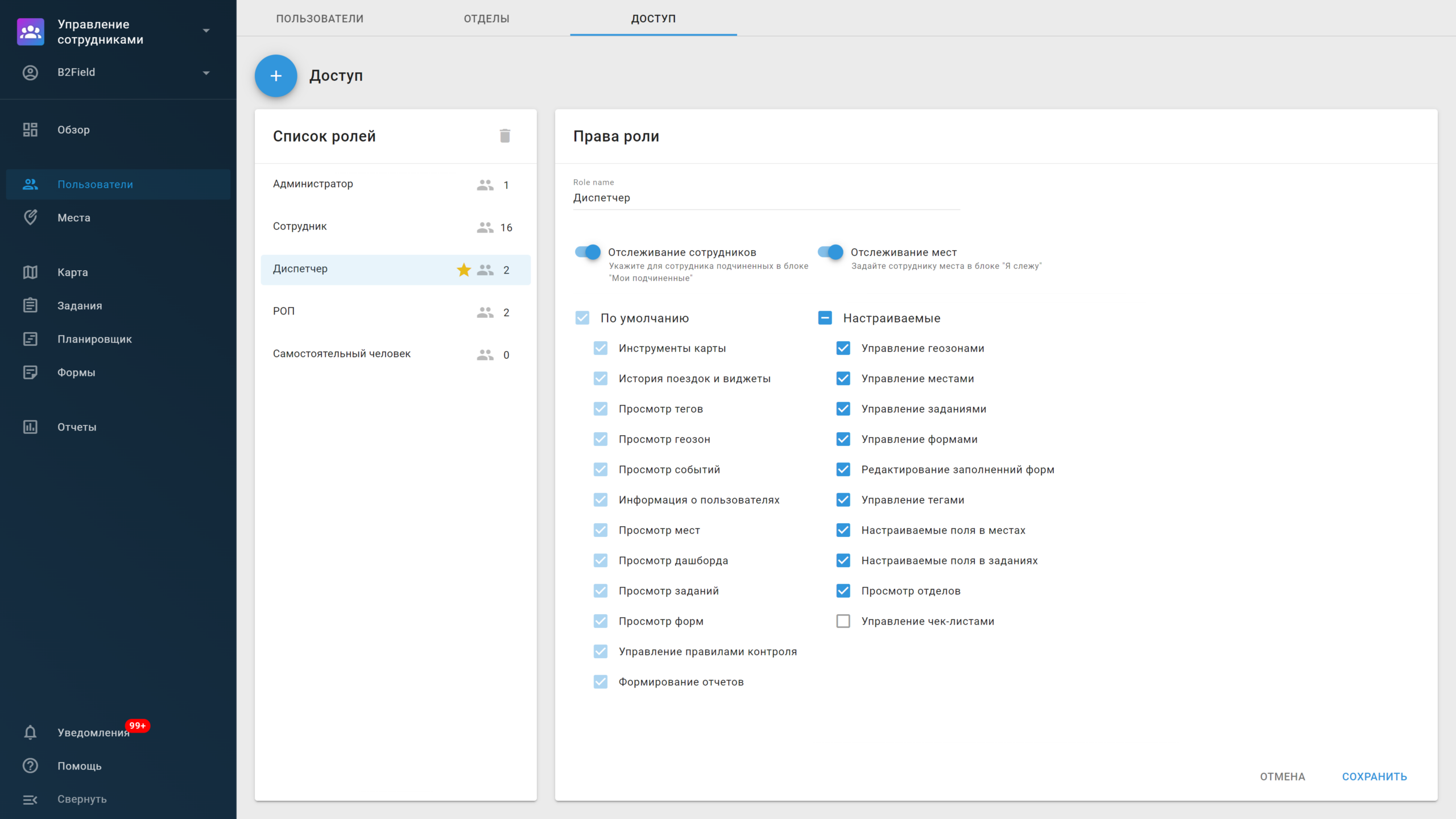Open the Задания clipboard icon

point(30,305)
